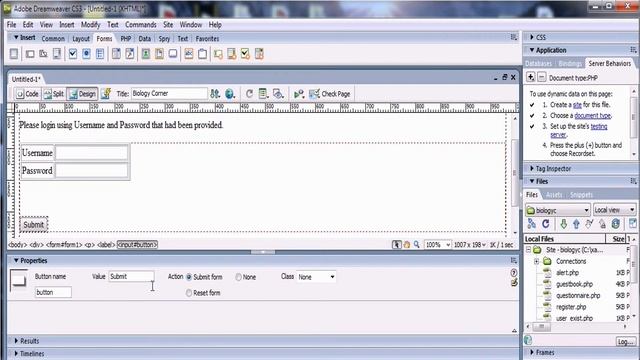Insert a Jump Menu element

[x=130, y=54]
